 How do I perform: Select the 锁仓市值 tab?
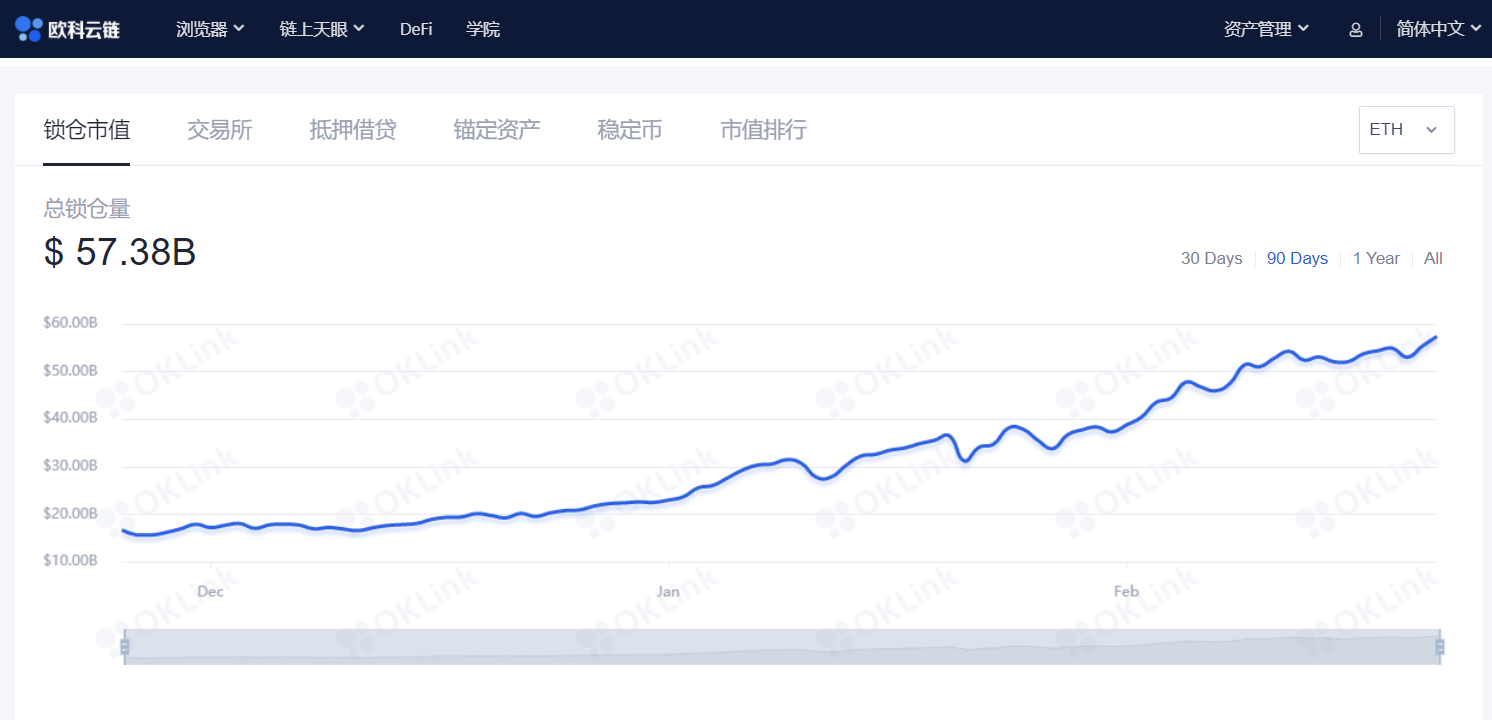[x=86, y=130]
